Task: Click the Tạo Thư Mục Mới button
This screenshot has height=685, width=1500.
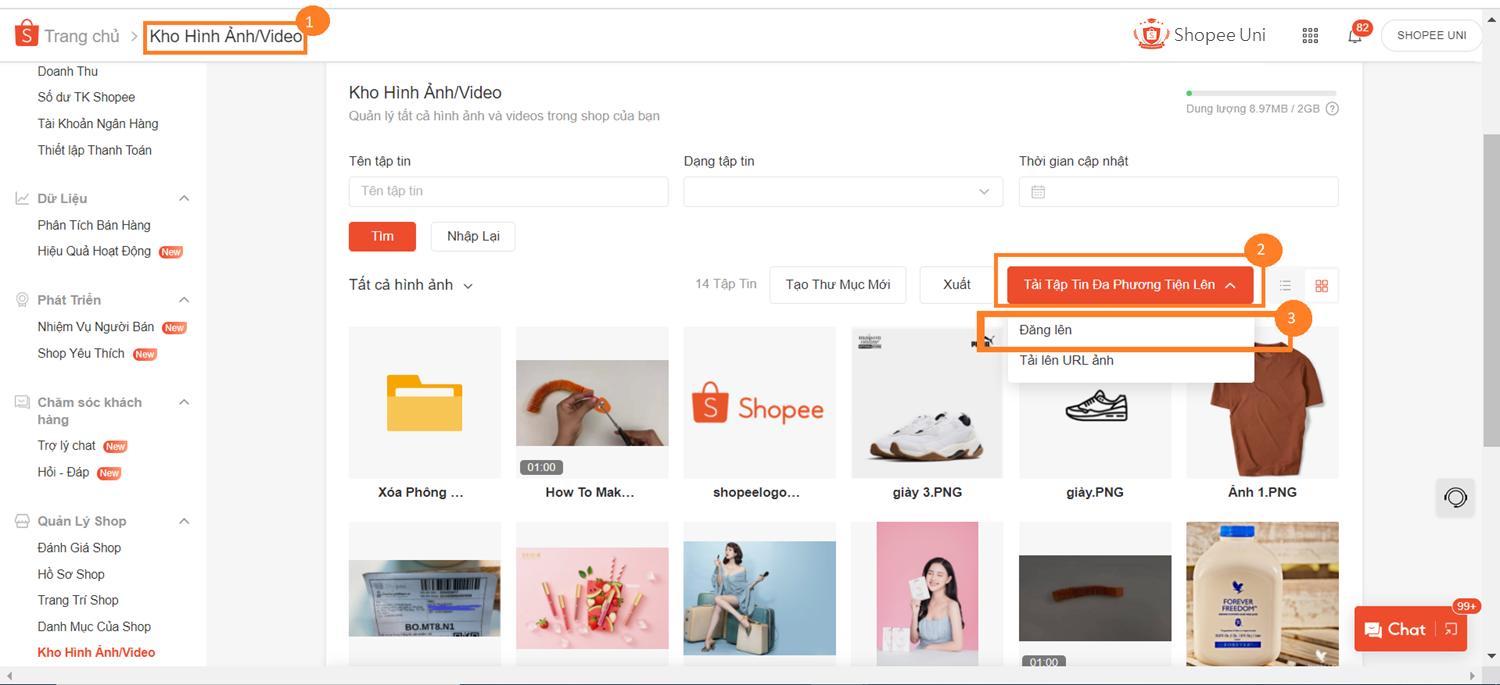Action: click(x=837, y=285)
